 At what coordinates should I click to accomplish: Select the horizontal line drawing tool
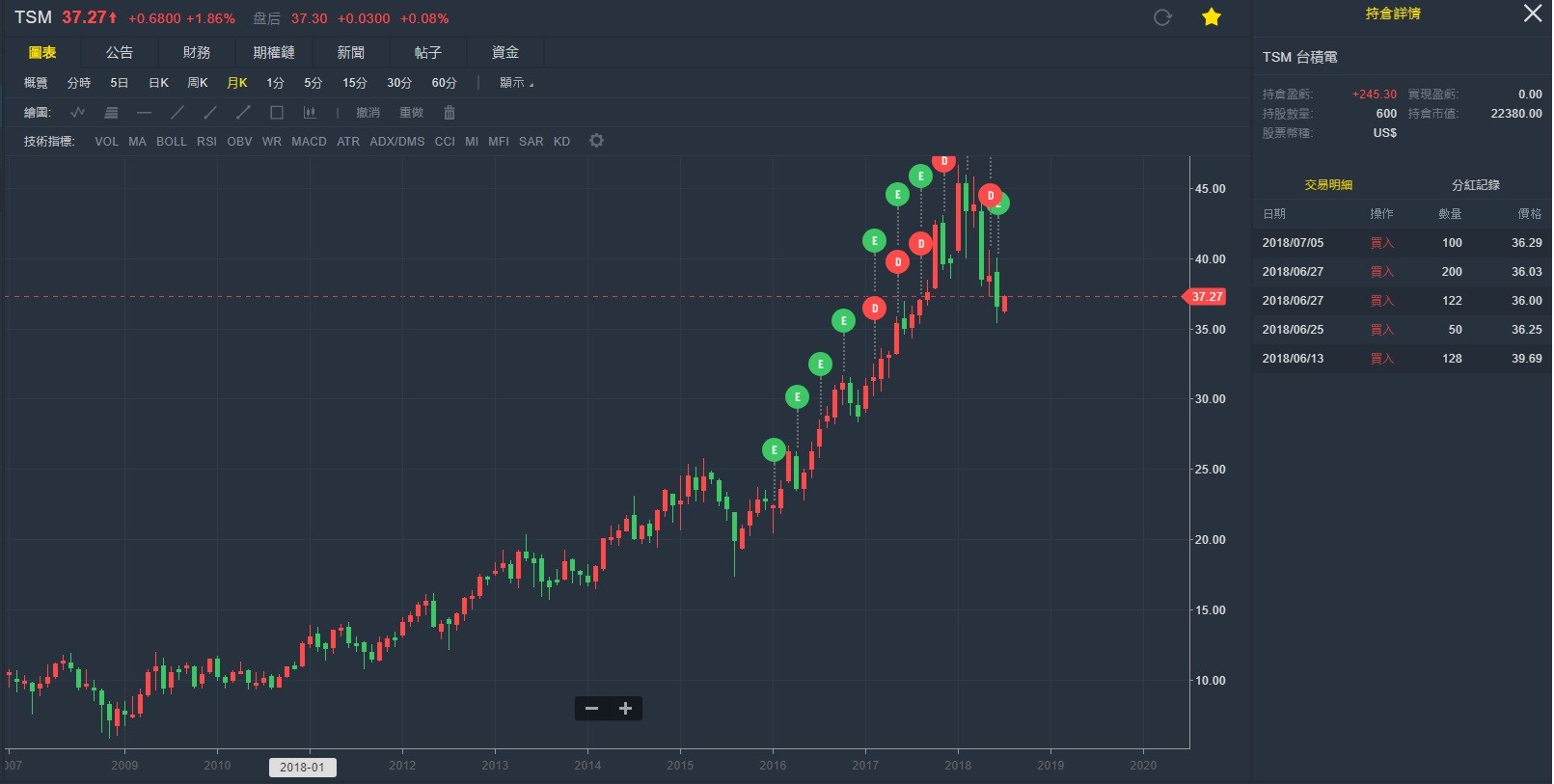[145, 113]
